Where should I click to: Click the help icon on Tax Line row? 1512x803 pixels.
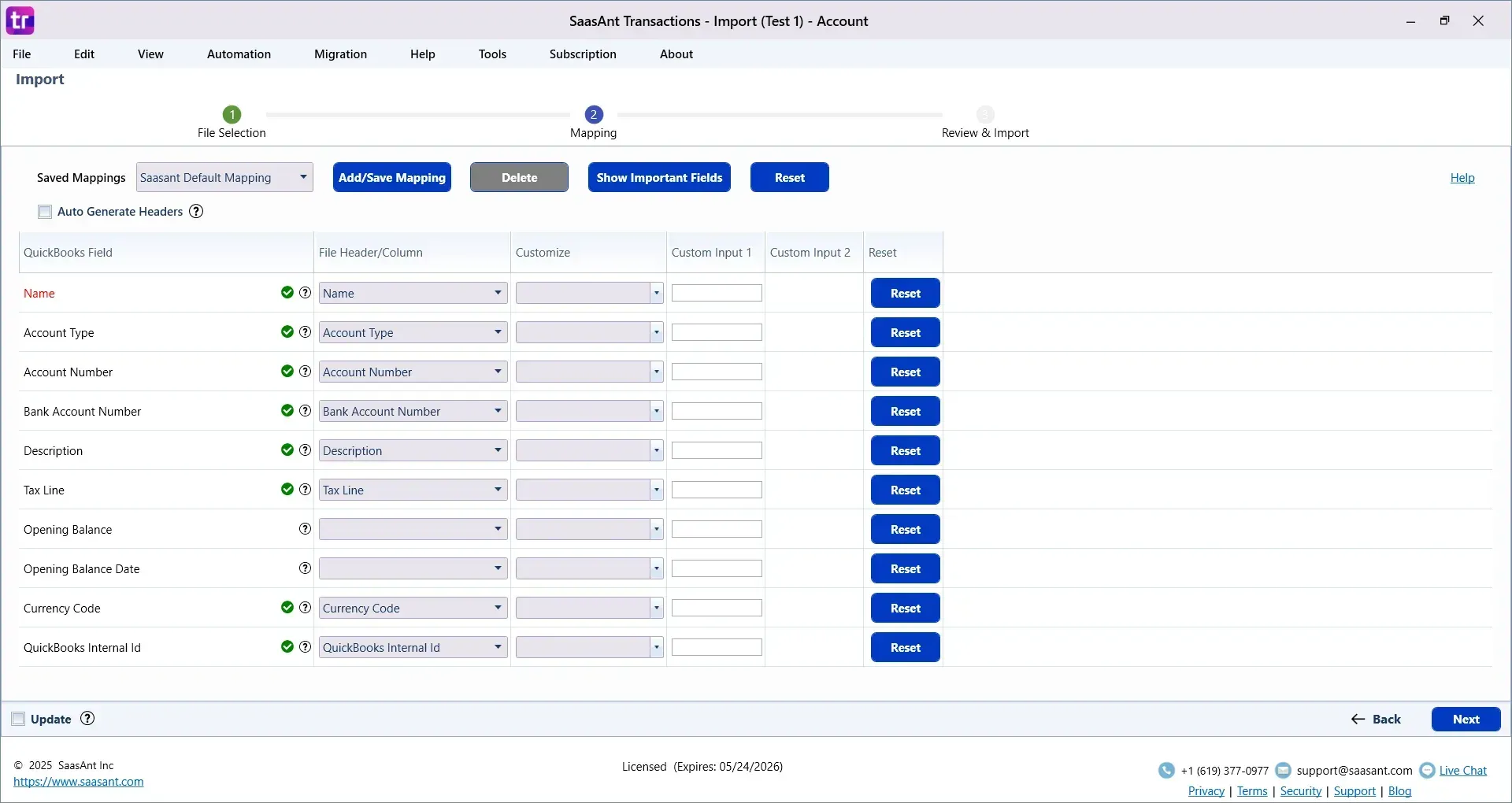305,490
